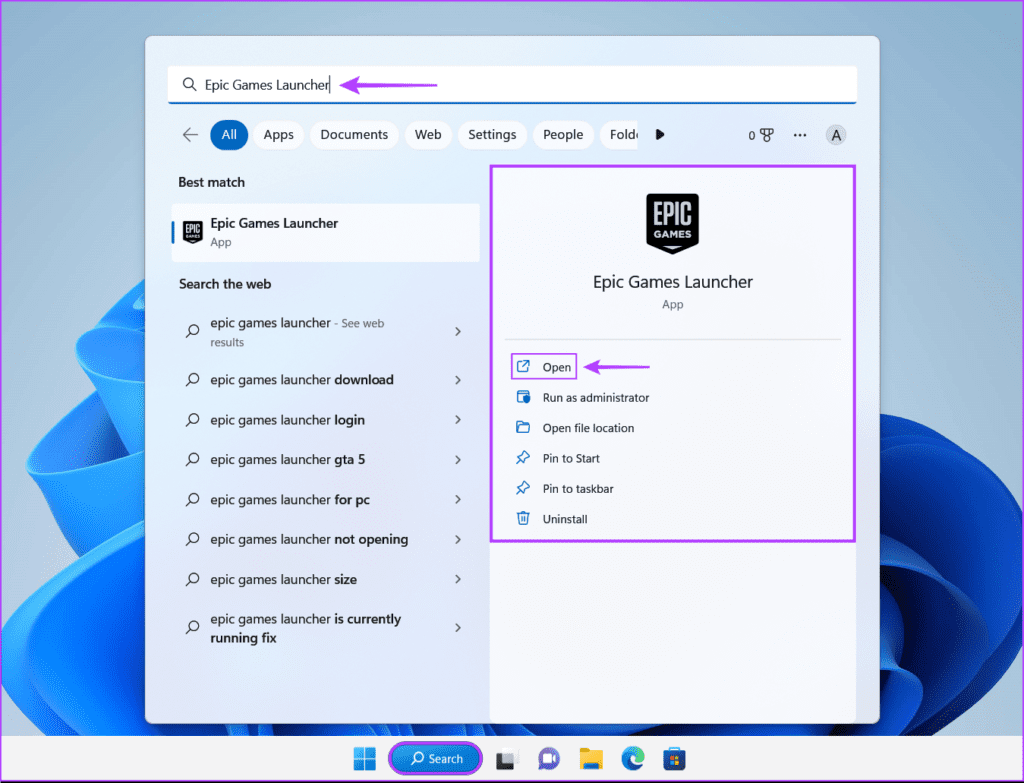Click the account avatar A
The width and height of the screenshot is (1024, 783).
pos(836,135)
